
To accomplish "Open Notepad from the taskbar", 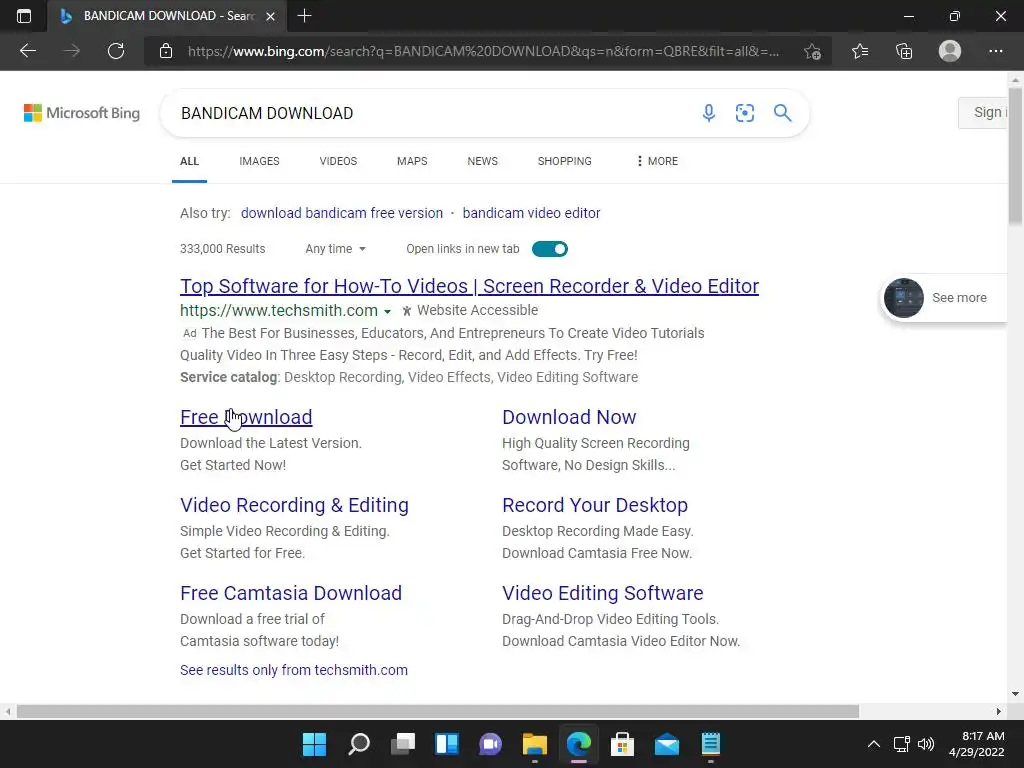I will [x=711, y=744].
